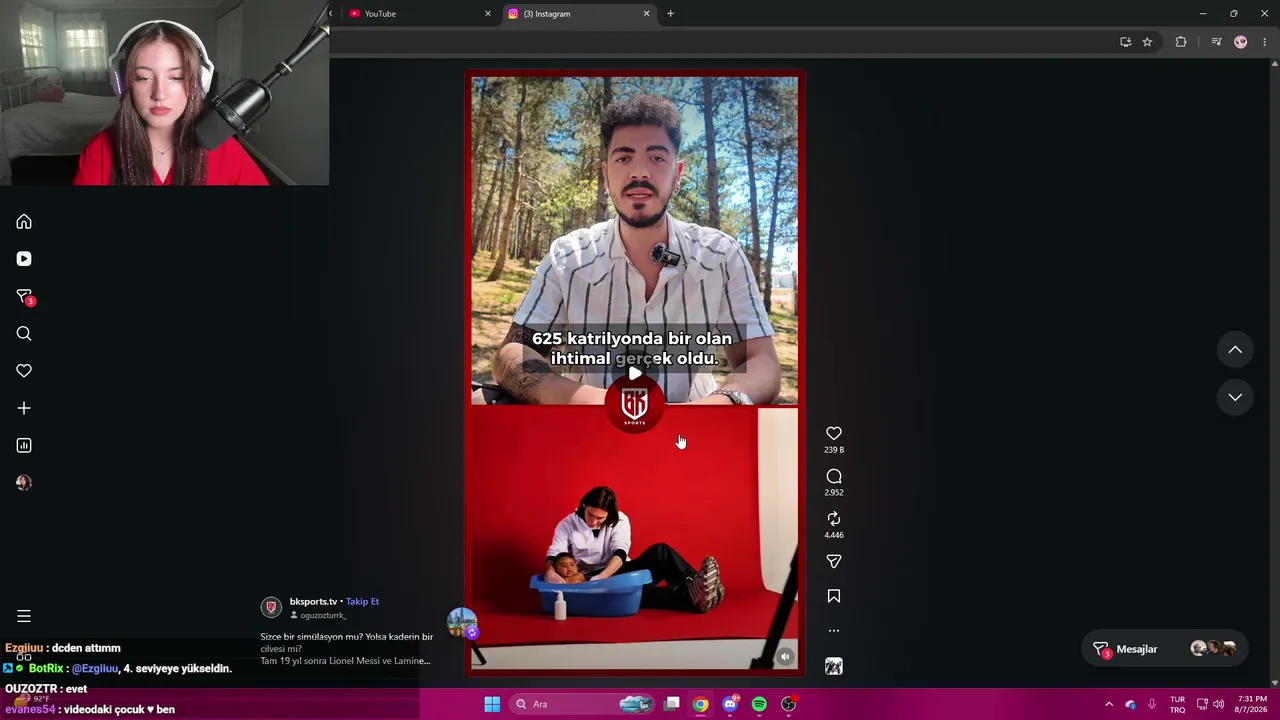The image size is (1280, 720).
Task: Open browser media controls
Action: [x=1216, y=42]
